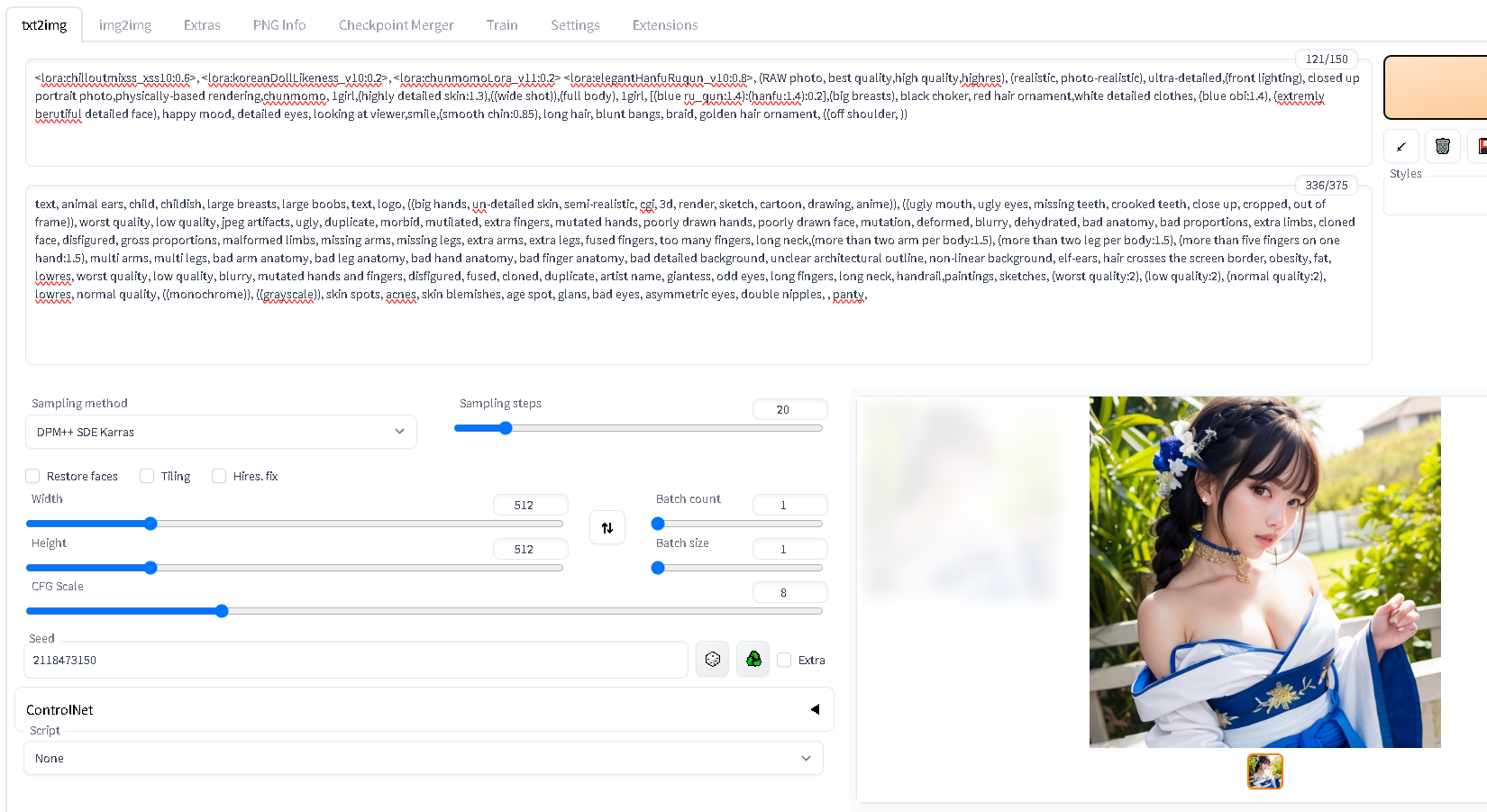Click the swap width and height arrows icon
The height and width of the screenshot is (812, 1487).
click(607, 527)
